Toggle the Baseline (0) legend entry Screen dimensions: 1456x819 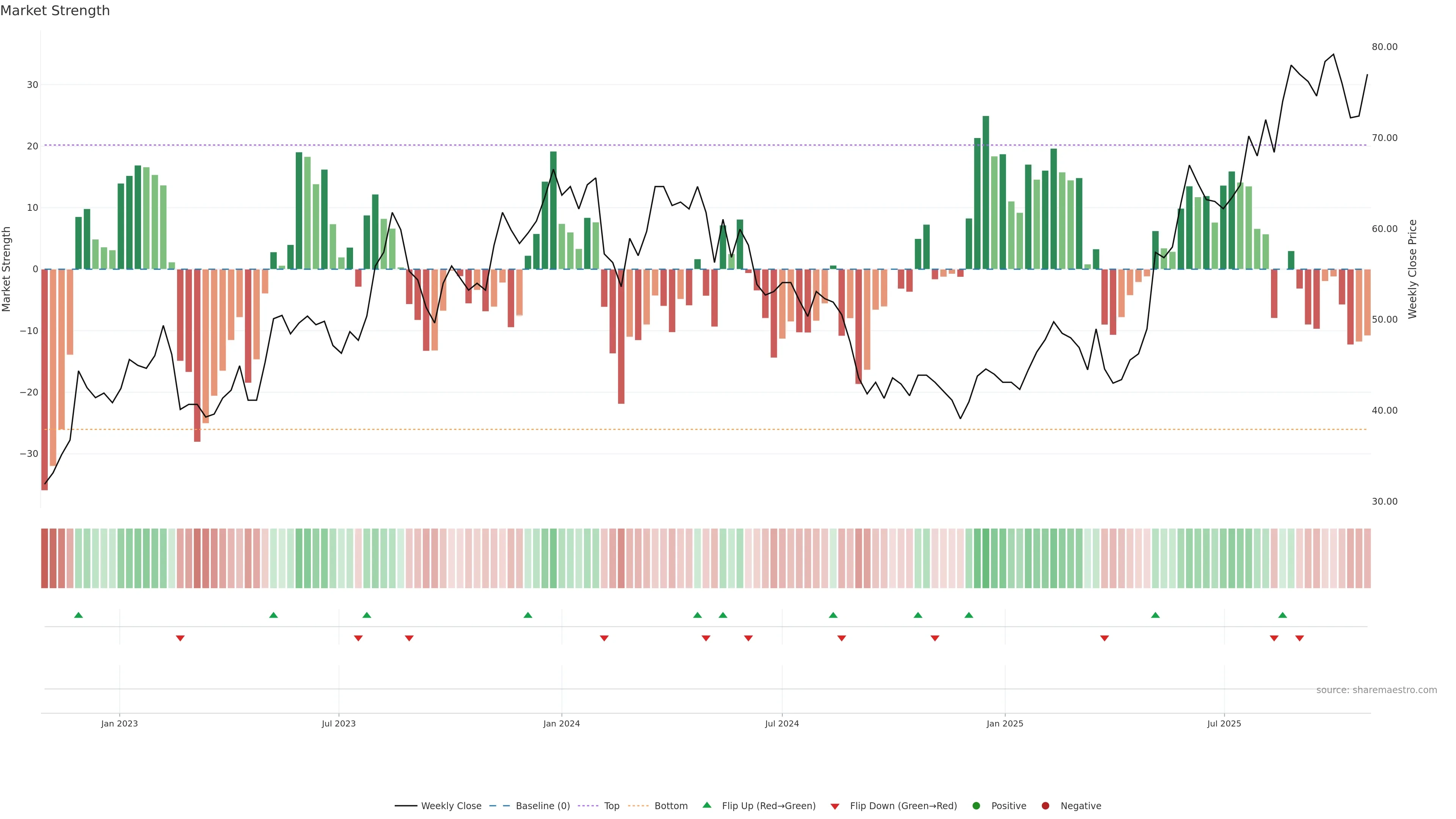[543, 805]
